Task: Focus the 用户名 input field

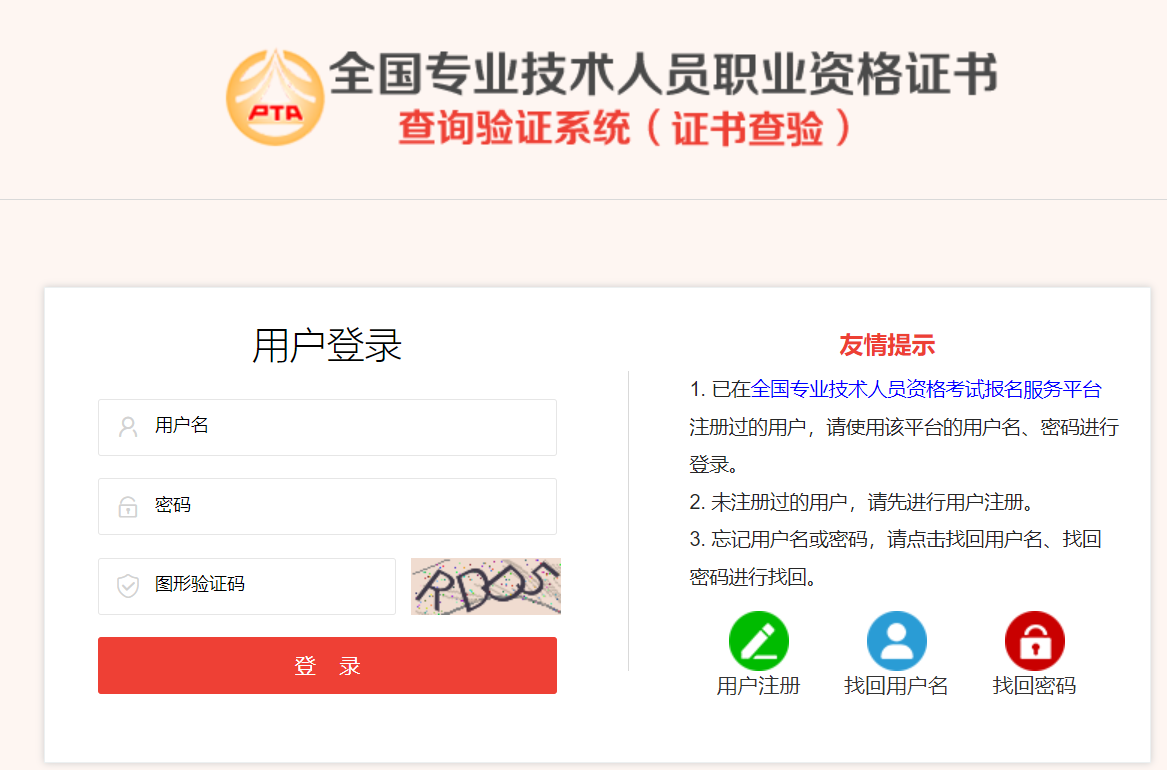Action: [327, 427]
